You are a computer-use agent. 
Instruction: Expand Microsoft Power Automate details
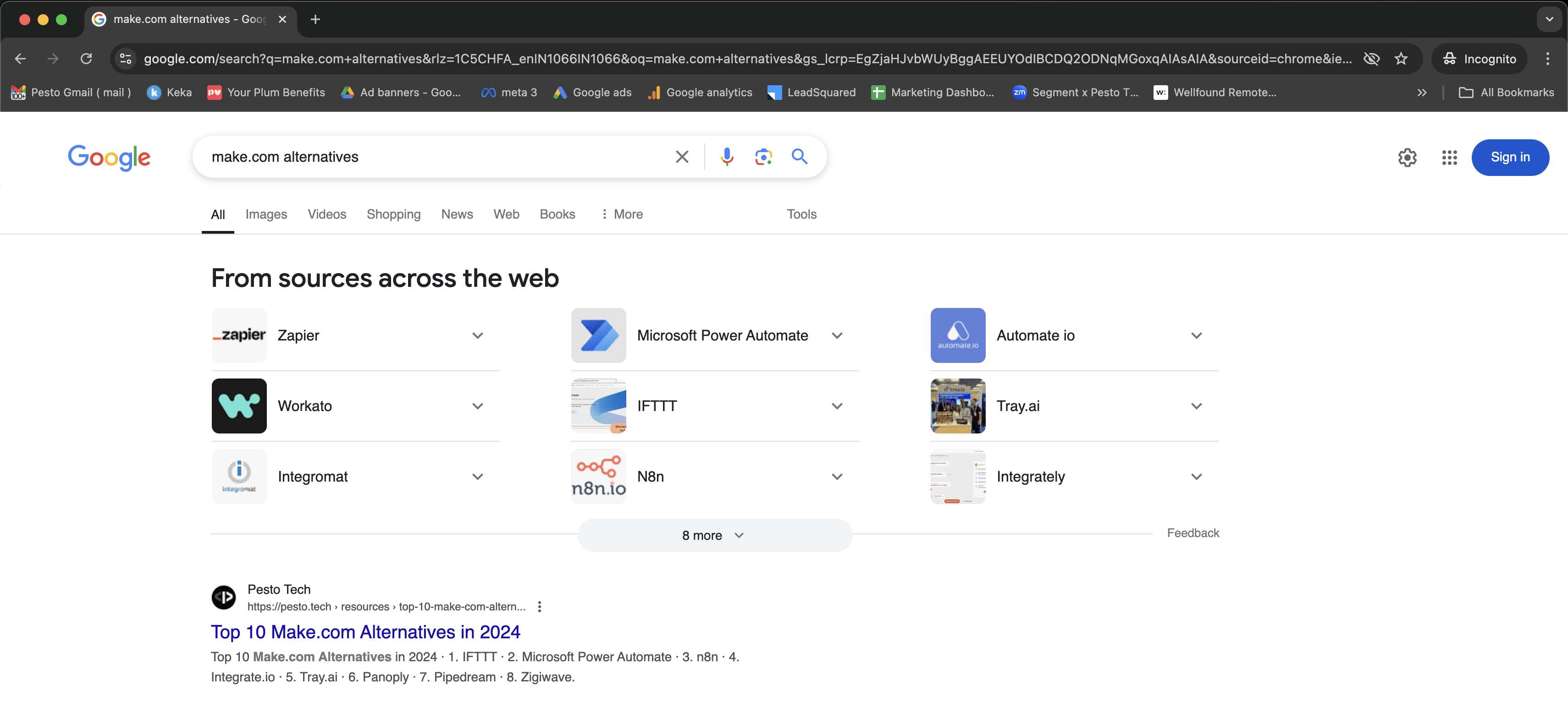(x=836, y=335)
